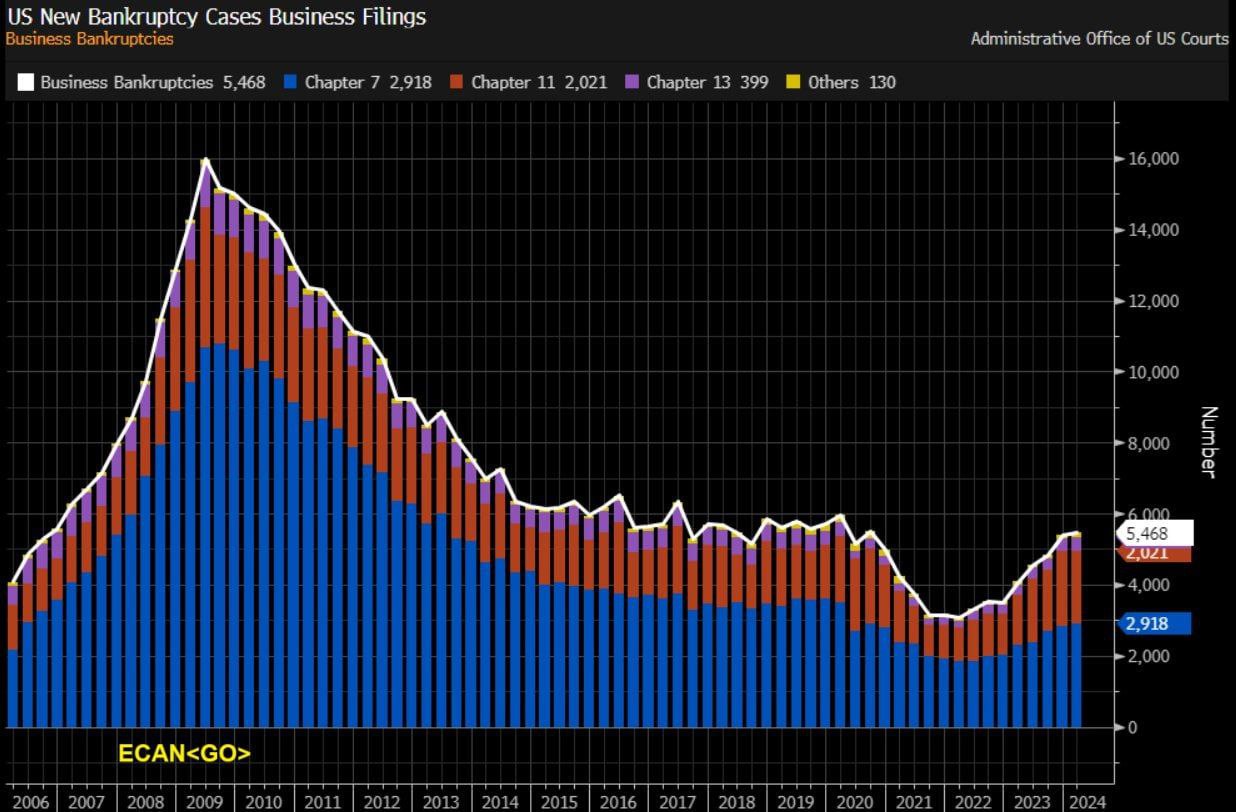The height and width of the screenshot is (812, 1236).
Task: Click the ECAN<GO> command text
Action: click(x=185, y=754)
